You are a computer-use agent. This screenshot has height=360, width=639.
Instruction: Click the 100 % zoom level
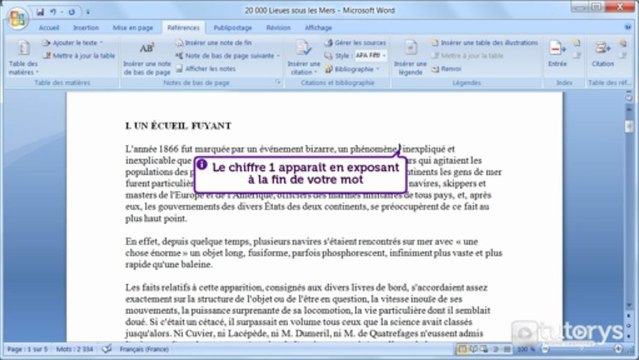[x=525, y=349]
